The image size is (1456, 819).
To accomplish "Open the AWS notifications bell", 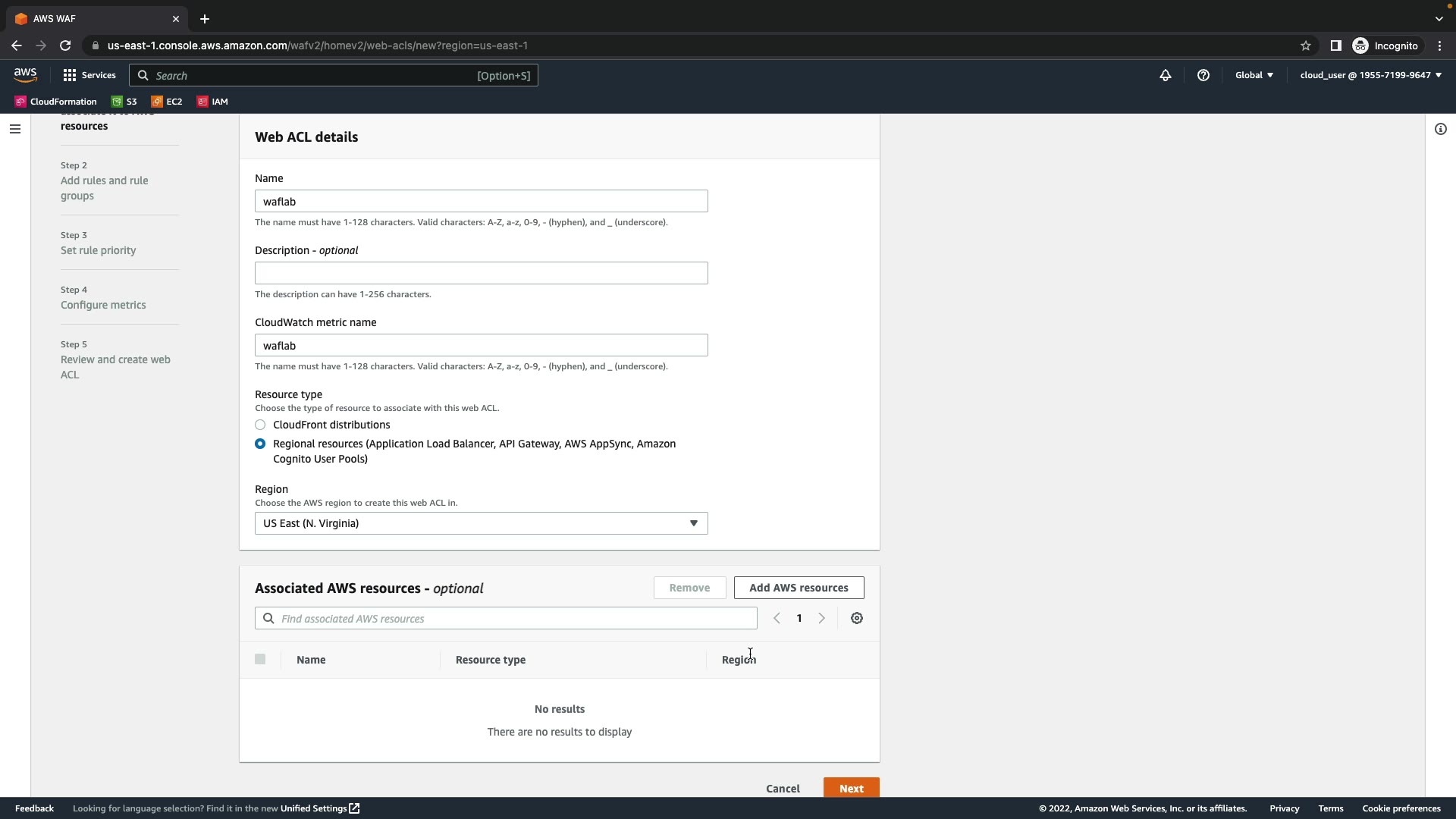I will pyautogui.click(x=1165, y=75).
